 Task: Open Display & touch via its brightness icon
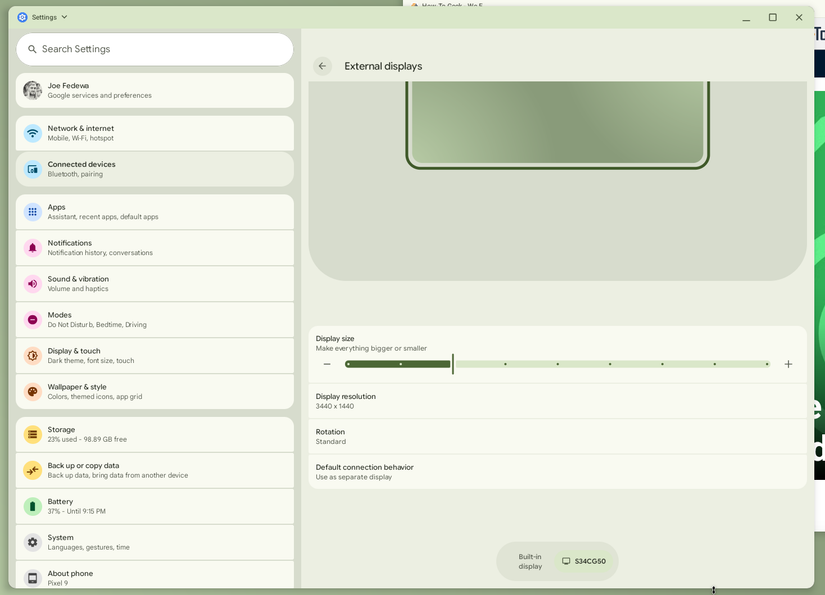(x=33, y=355)
